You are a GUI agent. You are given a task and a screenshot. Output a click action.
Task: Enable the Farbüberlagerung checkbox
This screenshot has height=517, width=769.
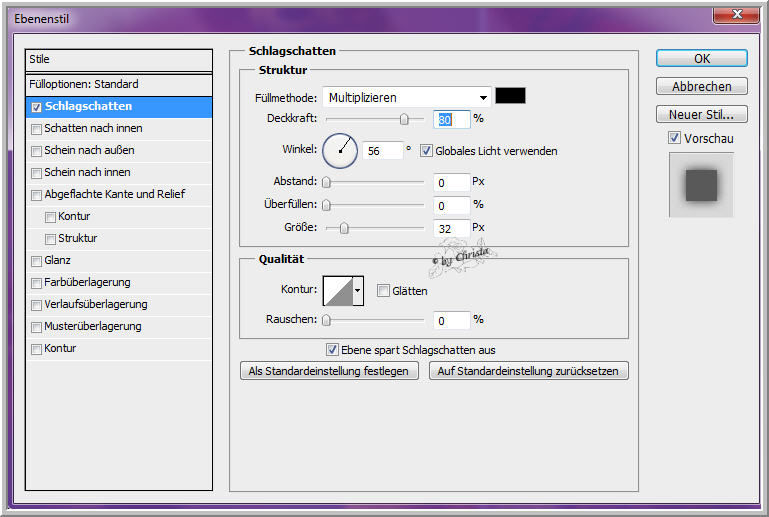pyautogui.click(x=36, y=283)
